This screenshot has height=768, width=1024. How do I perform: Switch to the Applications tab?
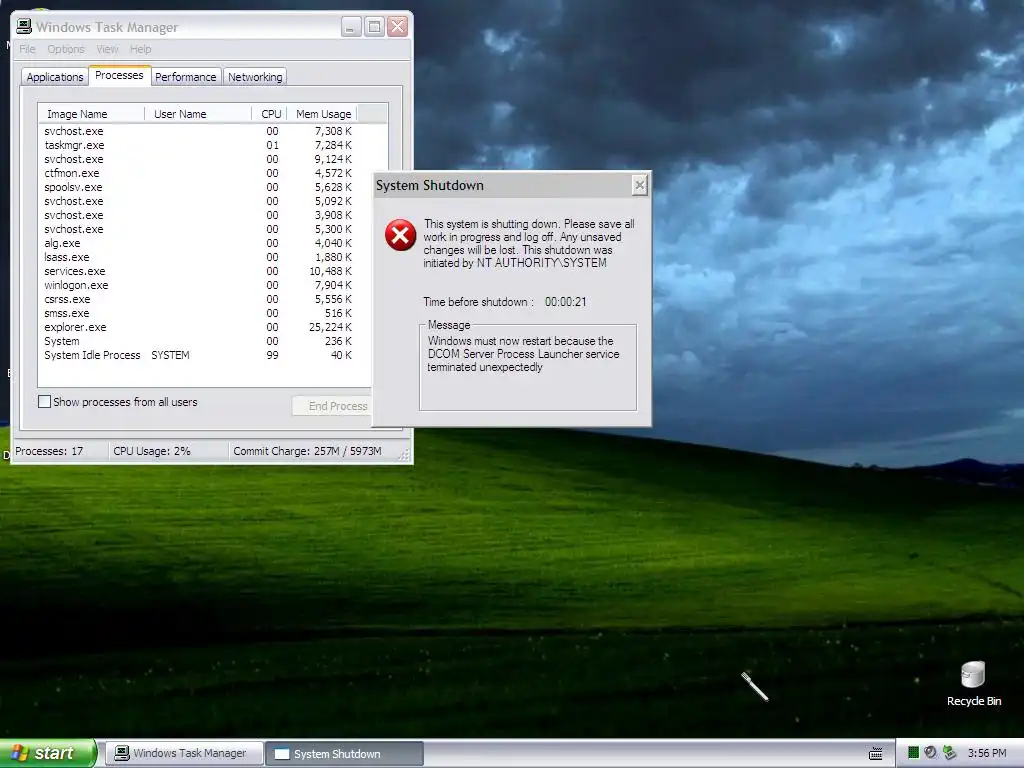pos(55,77)
